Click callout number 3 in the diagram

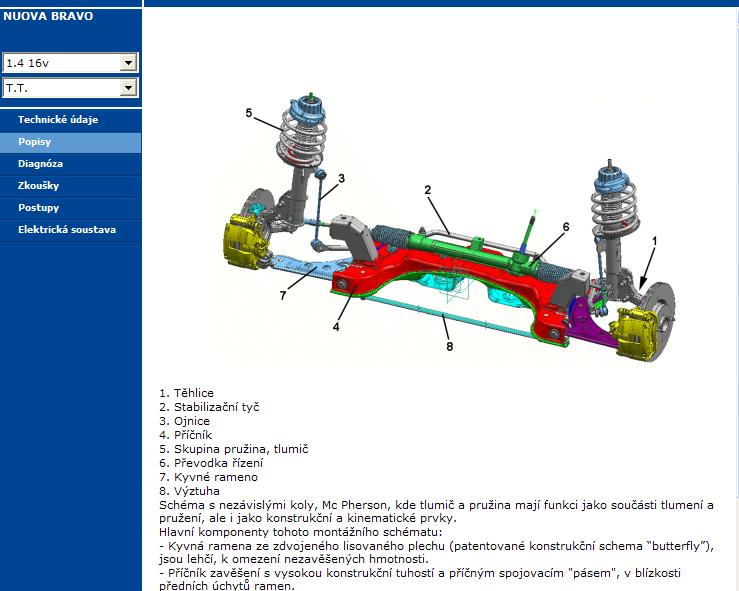pyautogui.click(x=341, y=179)
